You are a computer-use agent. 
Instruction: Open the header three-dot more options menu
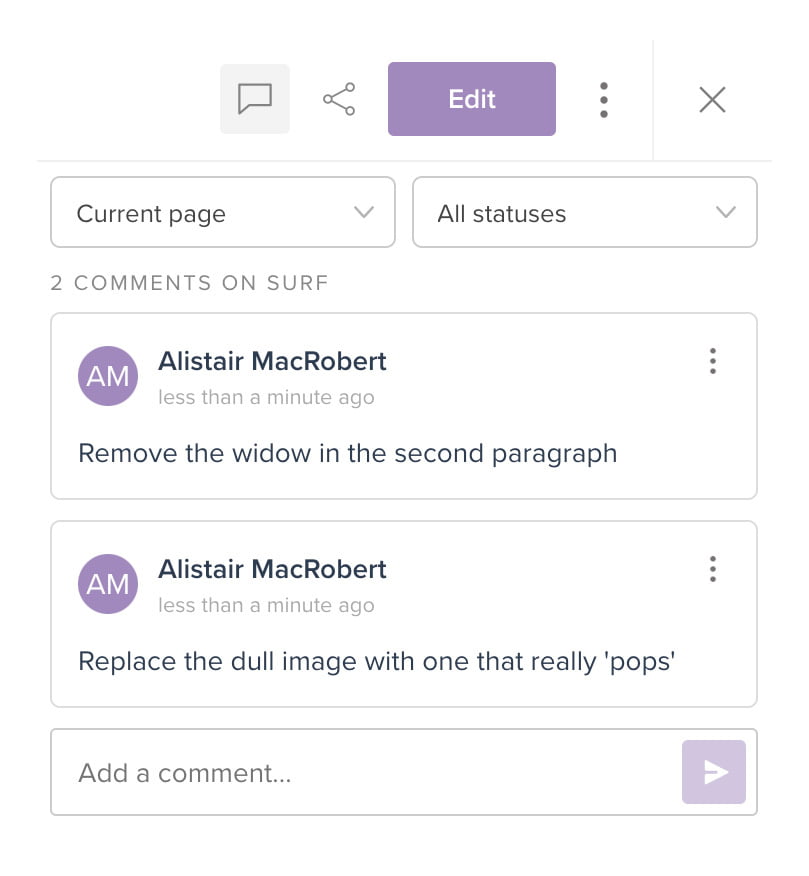[603, 99]
